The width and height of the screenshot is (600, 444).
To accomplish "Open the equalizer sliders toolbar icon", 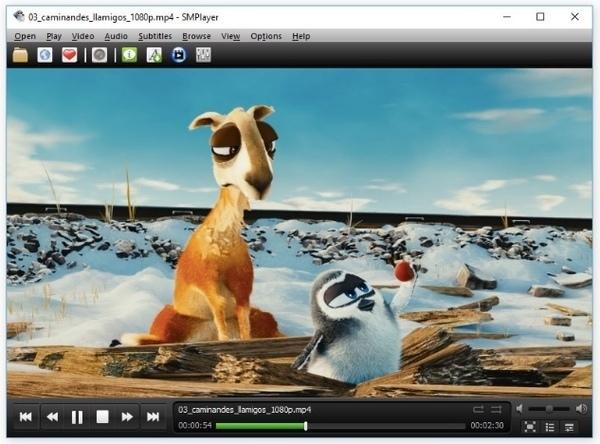I will coord(203,55).
